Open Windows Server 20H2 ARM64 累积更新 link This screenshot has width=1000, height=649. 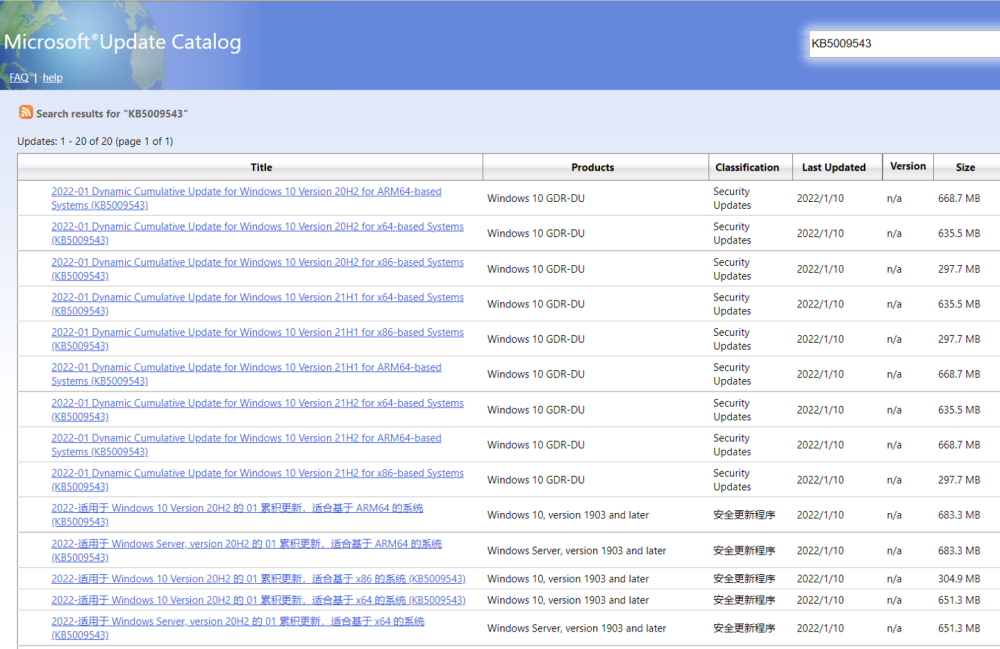246,544
